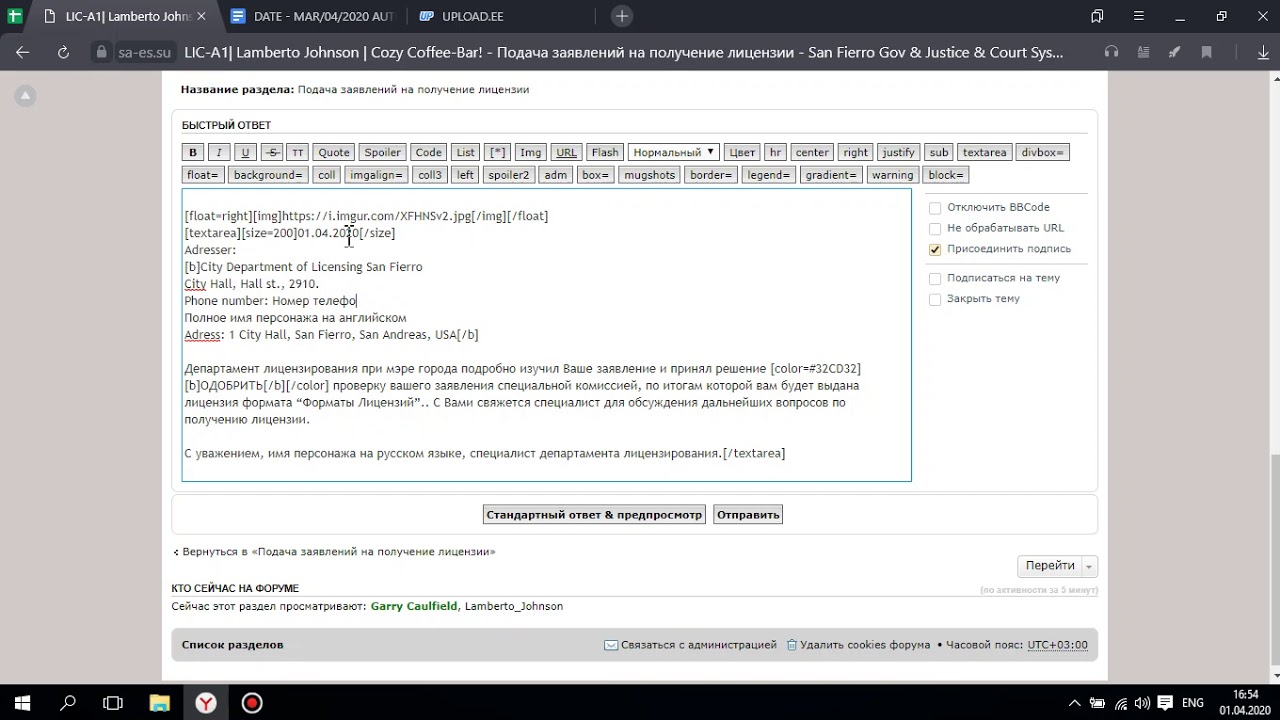1280x720 pixels.
Task: Click Стандартный ответ & предпросмотр button
Action: pos(594,515)
